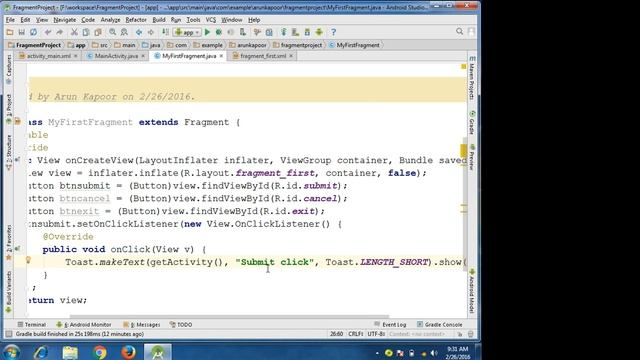Click FragmentProject in the breadcrumb bar

(35, 45)
